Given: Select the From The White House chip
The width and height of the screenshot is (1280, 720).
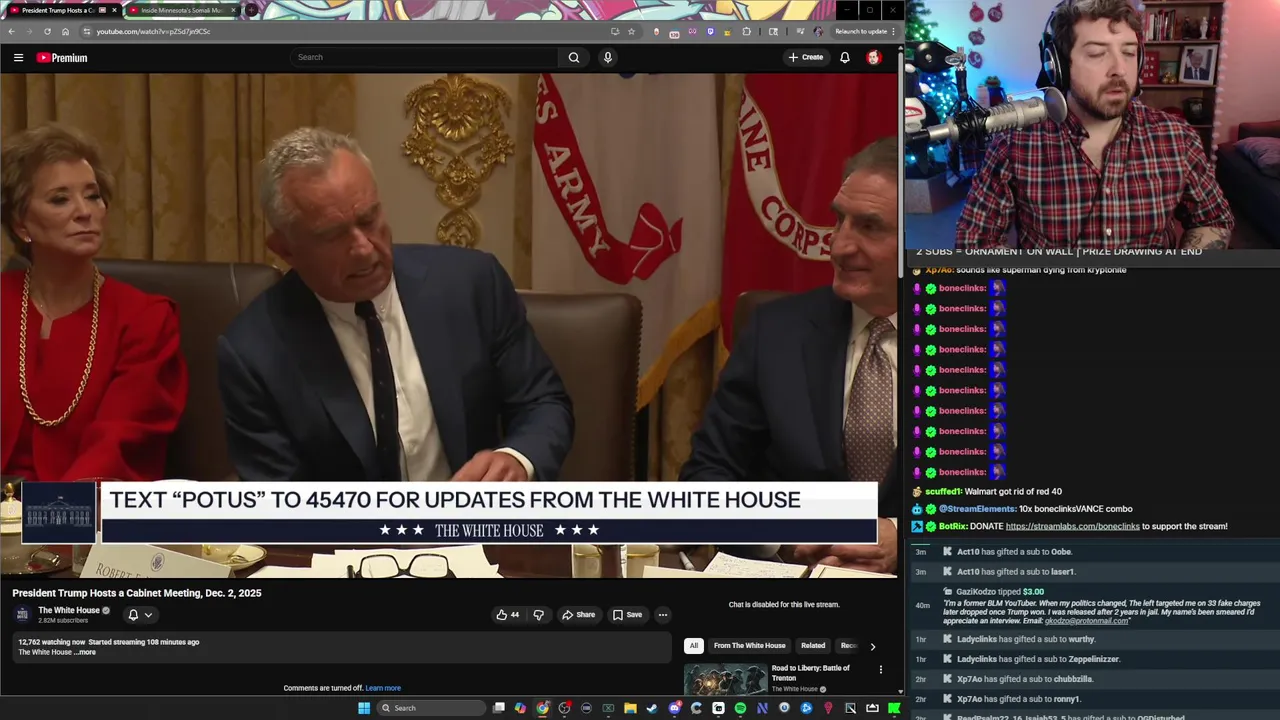Looking at the screenshot, I should (749, 645).
